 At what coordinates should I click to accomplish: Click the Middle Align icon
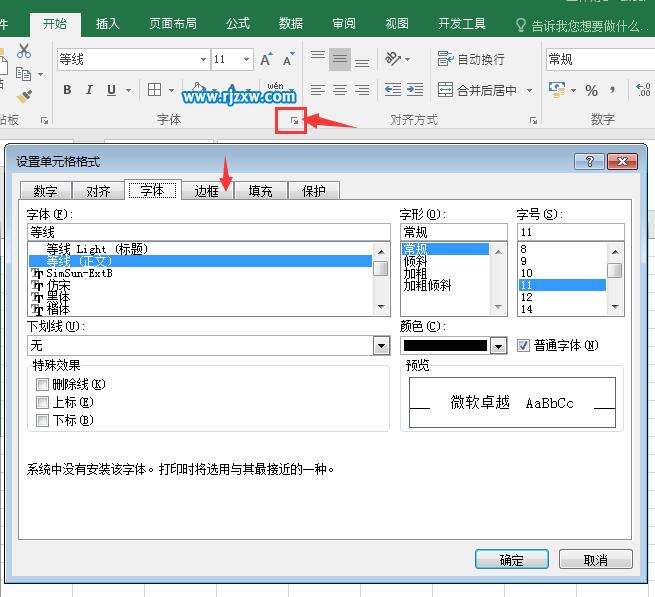(x=340, y=59)
